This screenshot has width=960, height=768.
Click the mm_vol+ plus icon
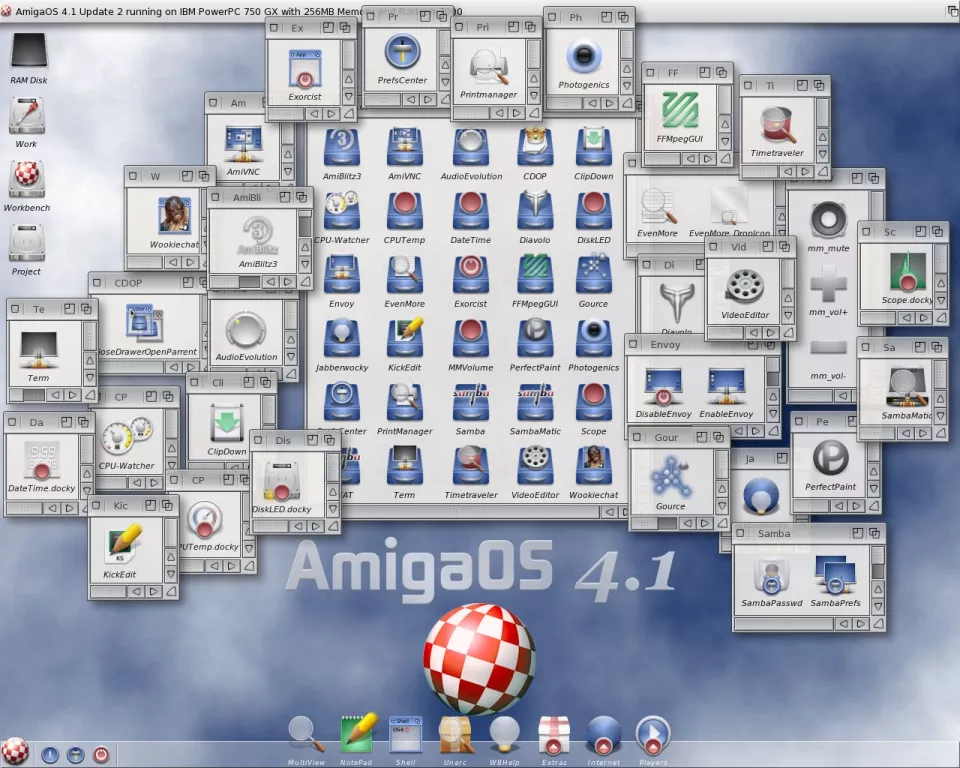(828, 284)
